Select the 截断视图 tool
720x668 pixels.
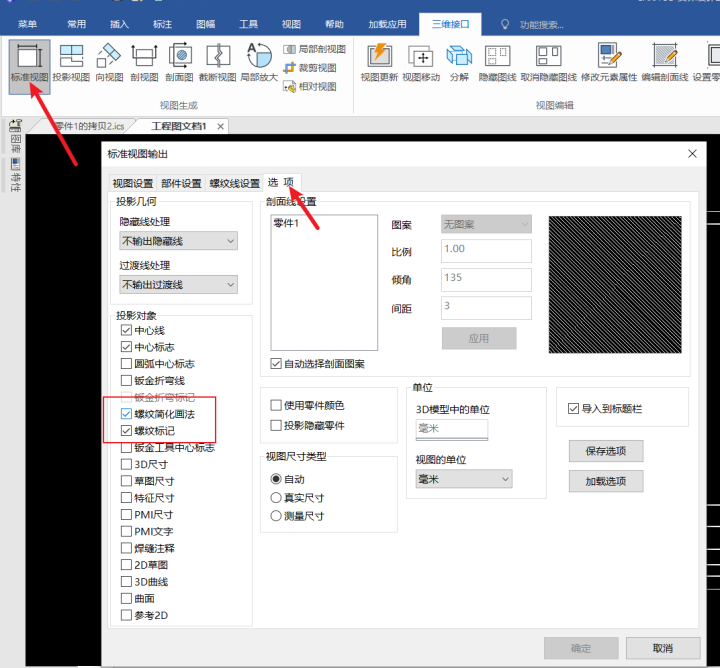coord(217,63)
